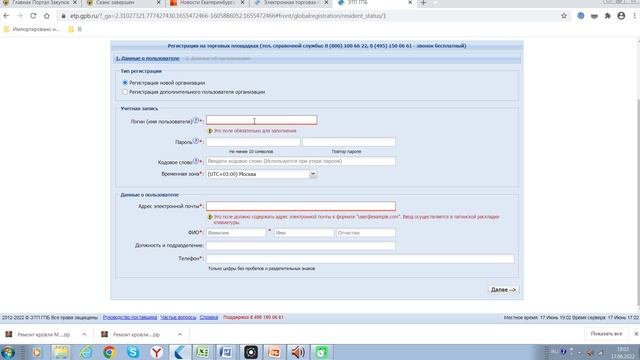Select Регистрация новой организации radio option
Viewport: 640px width, 360px height.
point(125,83)
